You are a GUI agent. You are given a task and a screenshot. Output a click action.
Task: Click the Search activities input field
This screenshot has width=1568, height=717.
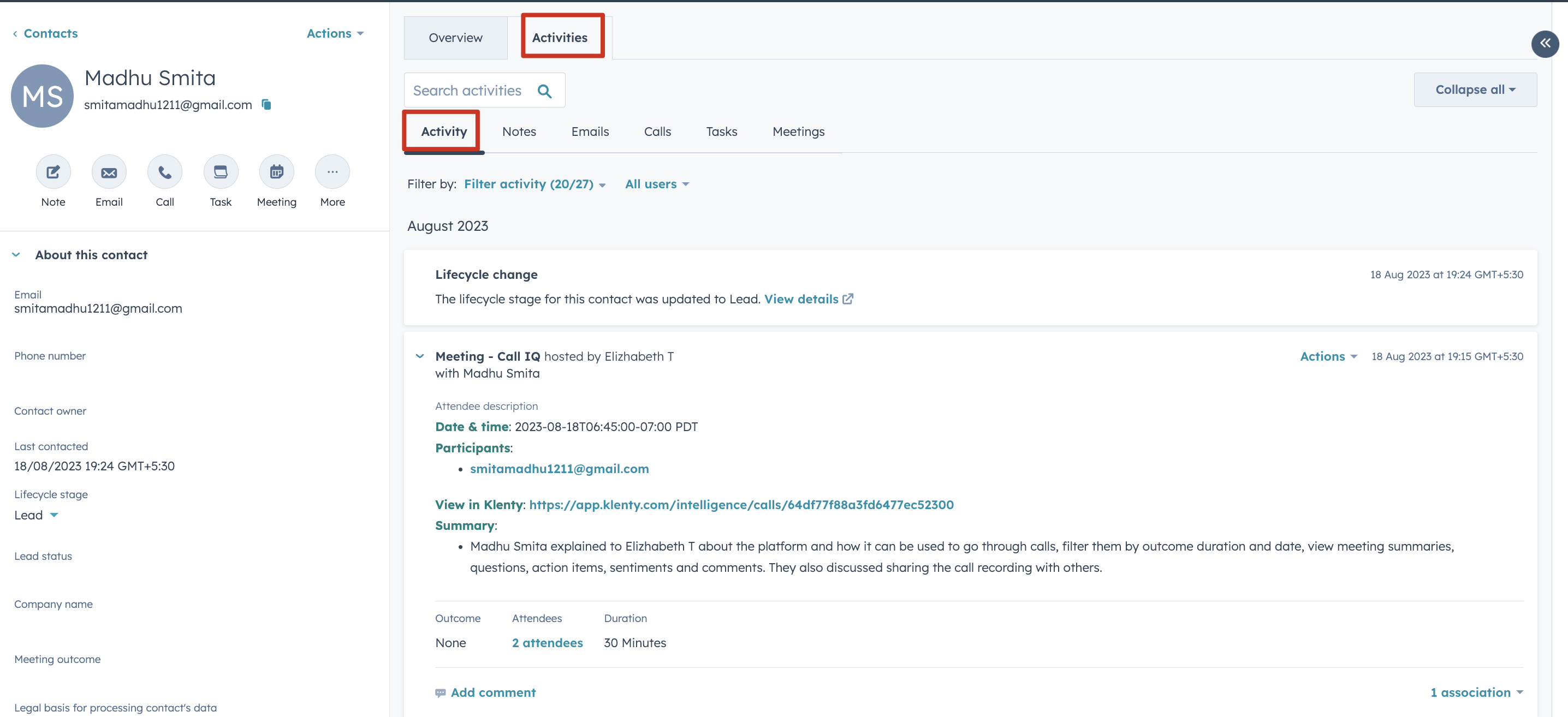pos(467,91)
